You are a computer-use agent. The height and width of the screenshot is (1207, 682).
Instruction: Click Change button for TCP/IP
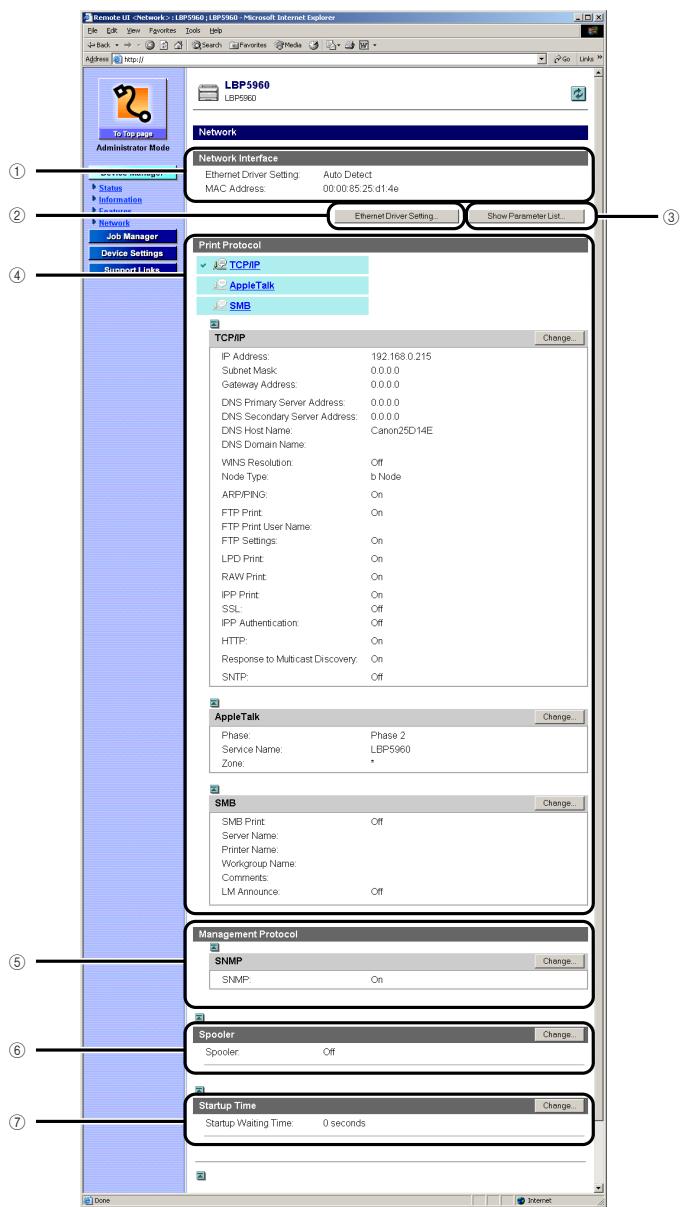560,338
